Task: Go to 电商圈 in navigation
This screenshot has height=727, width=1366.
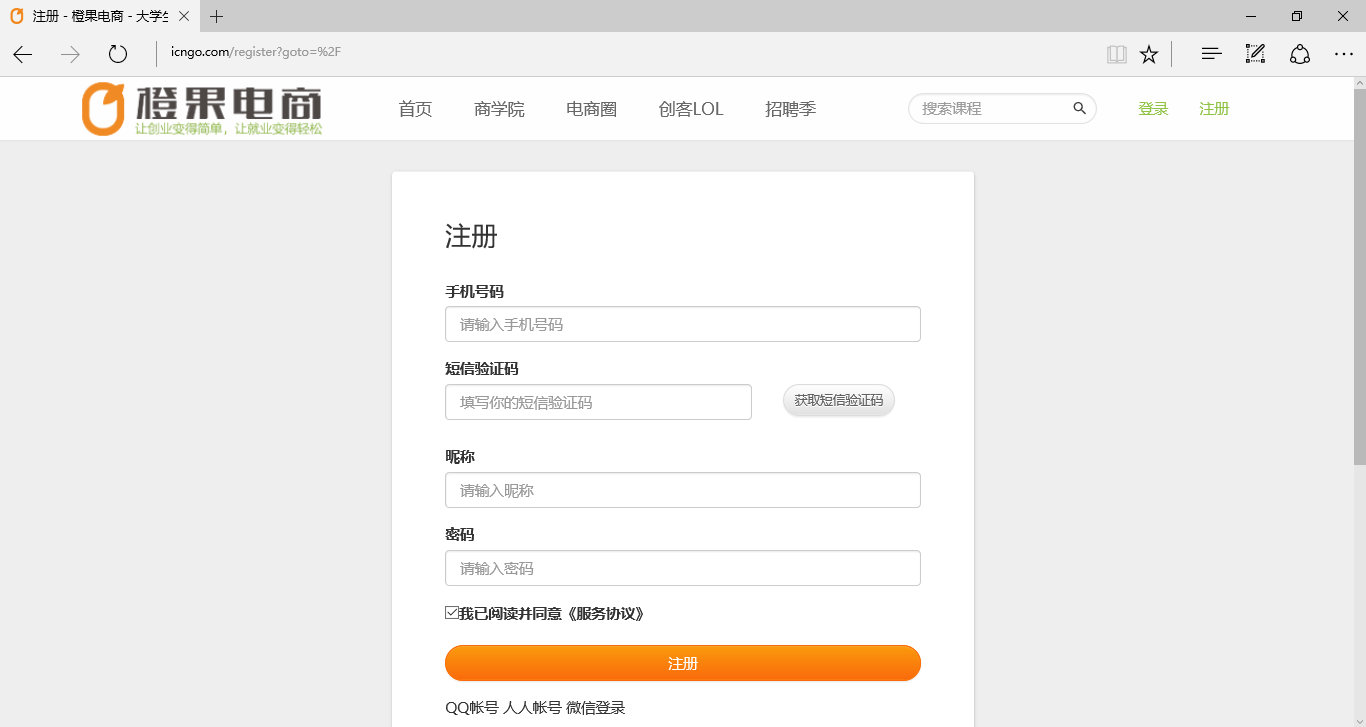Action: pyautogui.click(x=591, y=109)
